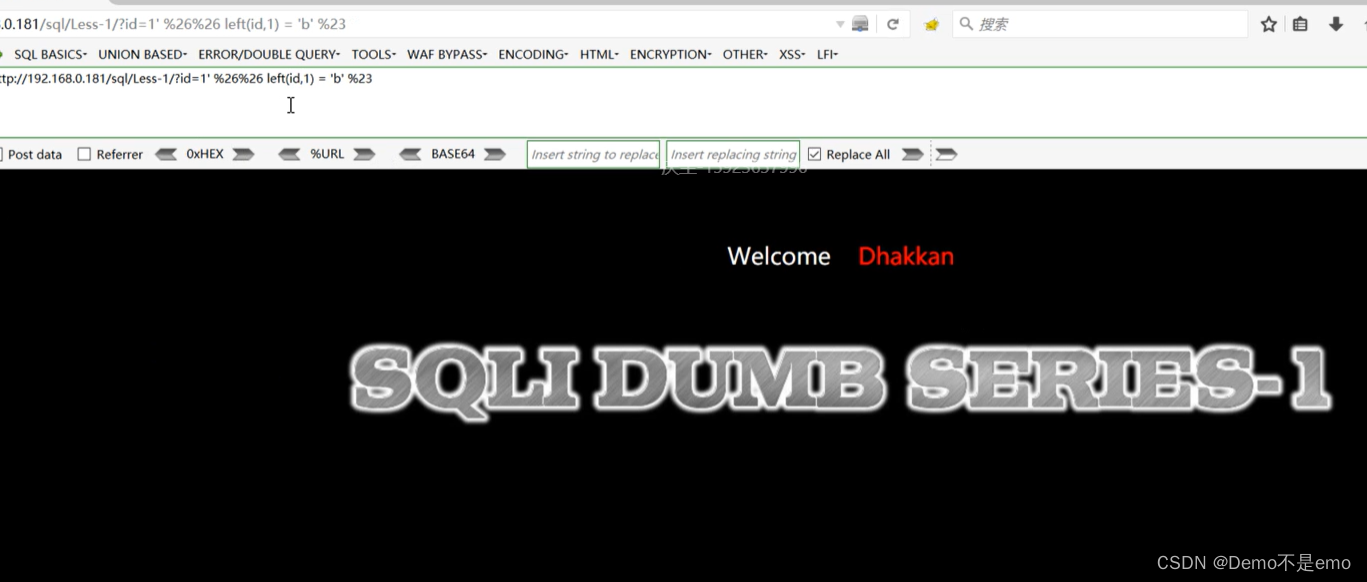
Task: Open the LFI menu
Action: click(x=827, y=54)
